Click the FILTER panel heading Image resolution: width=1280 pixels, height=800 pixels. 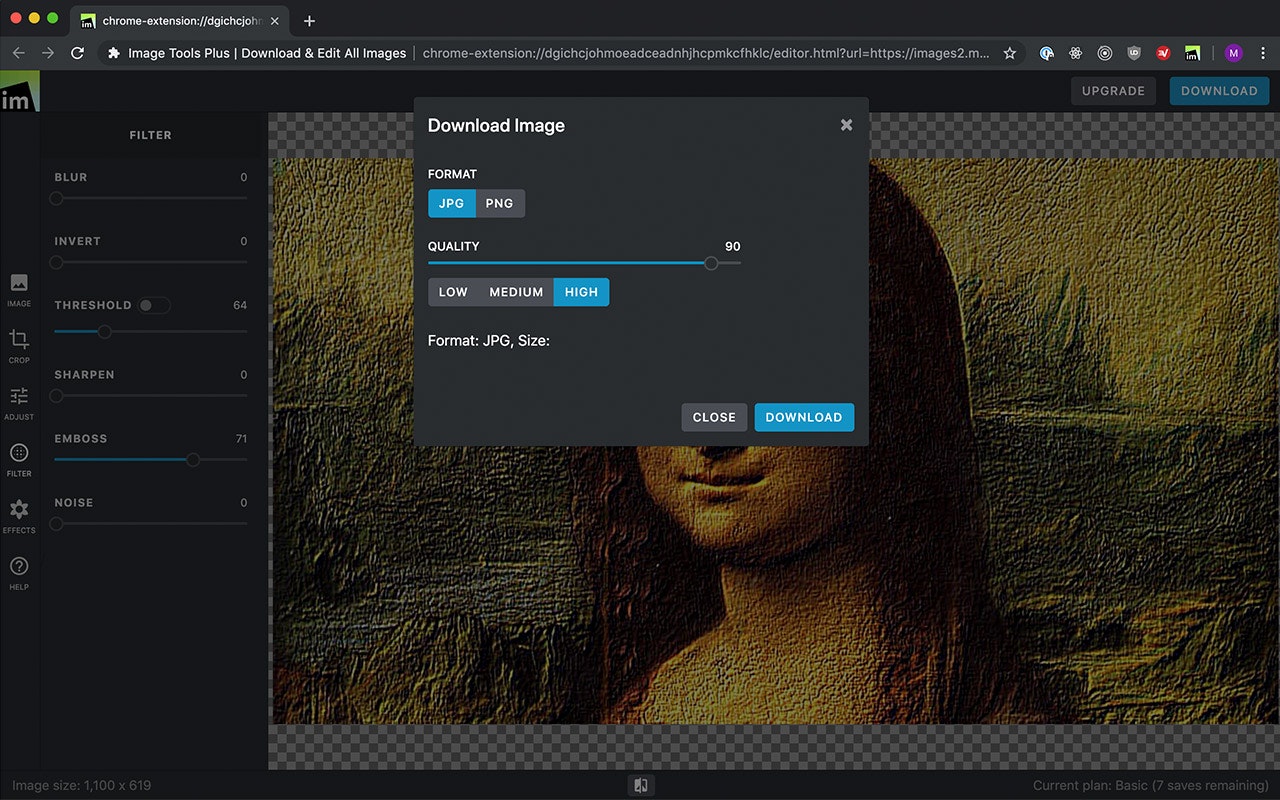click(151, 135)
